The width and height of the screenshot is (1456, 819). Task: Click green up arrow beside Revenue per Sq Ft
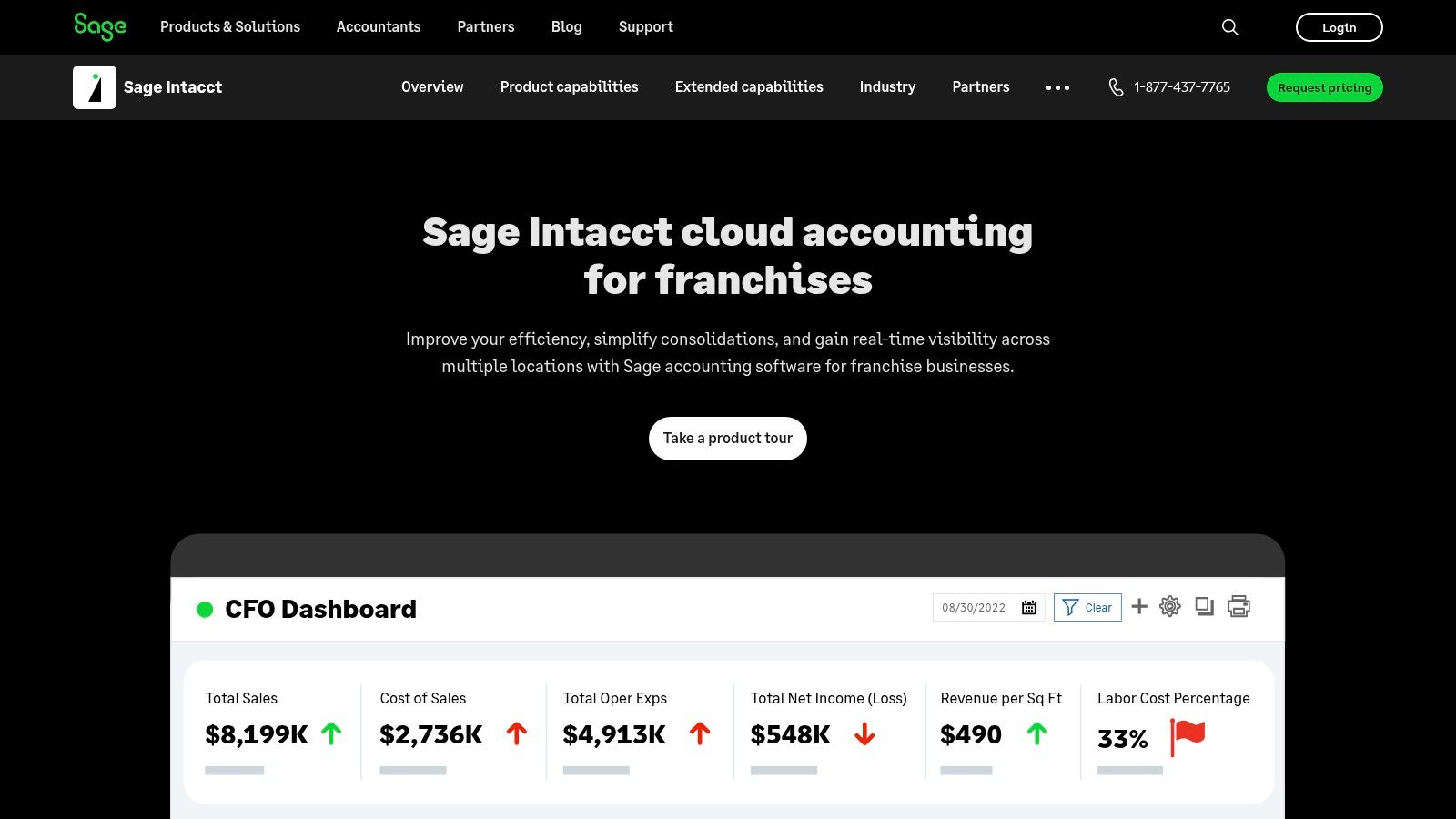pyautogui.click(x=1037, y=733)
